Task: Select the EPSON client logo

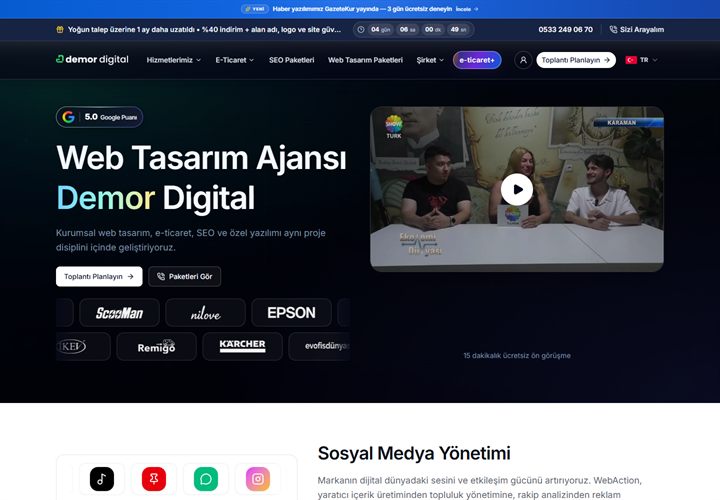Action: (291, 313)
